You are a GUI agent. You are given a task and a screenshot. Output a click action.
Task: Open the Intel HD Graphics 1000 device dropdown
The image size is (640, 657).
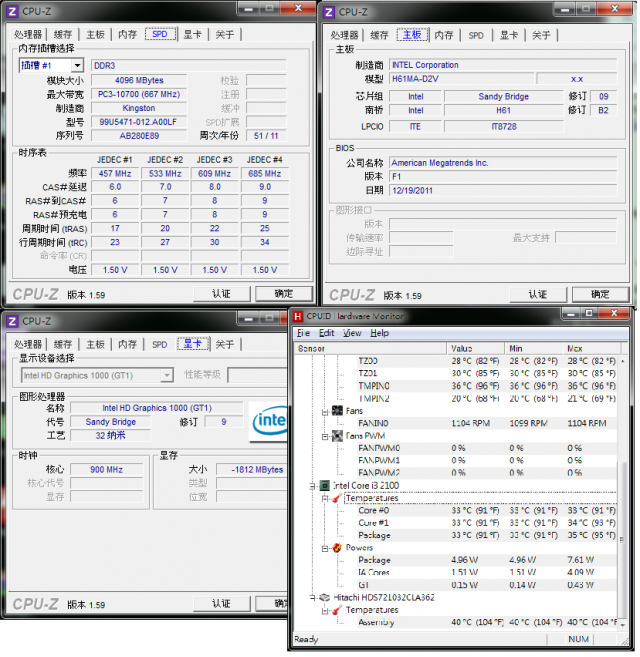click(167, 375)
